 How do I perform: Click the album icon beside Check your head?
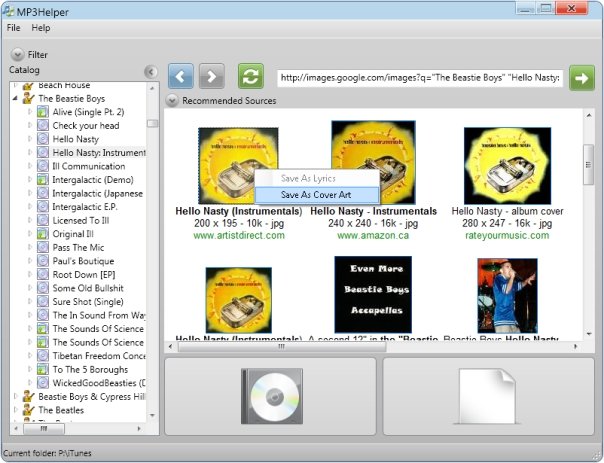[x=43, y=125]
